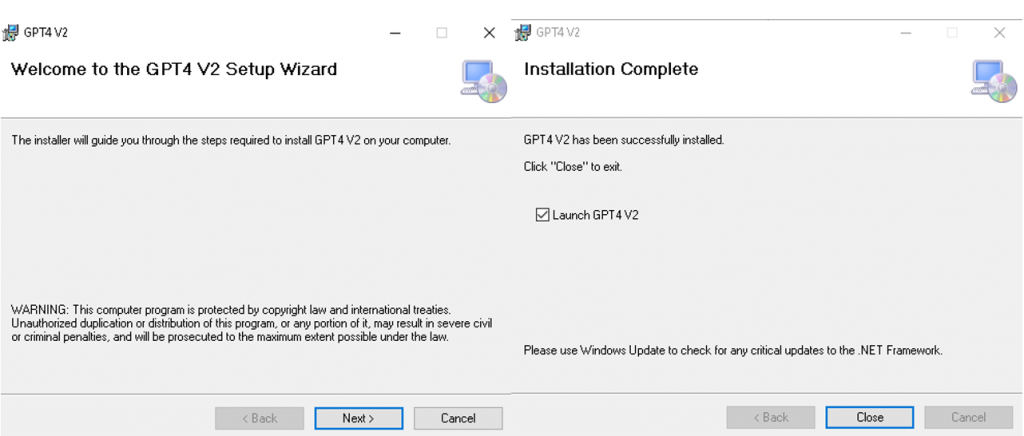The image size is (1024, 436).
Task: Click the installer icon in the Installation Complete title bar
Action: pyautogui.click(x=522, y=32)
